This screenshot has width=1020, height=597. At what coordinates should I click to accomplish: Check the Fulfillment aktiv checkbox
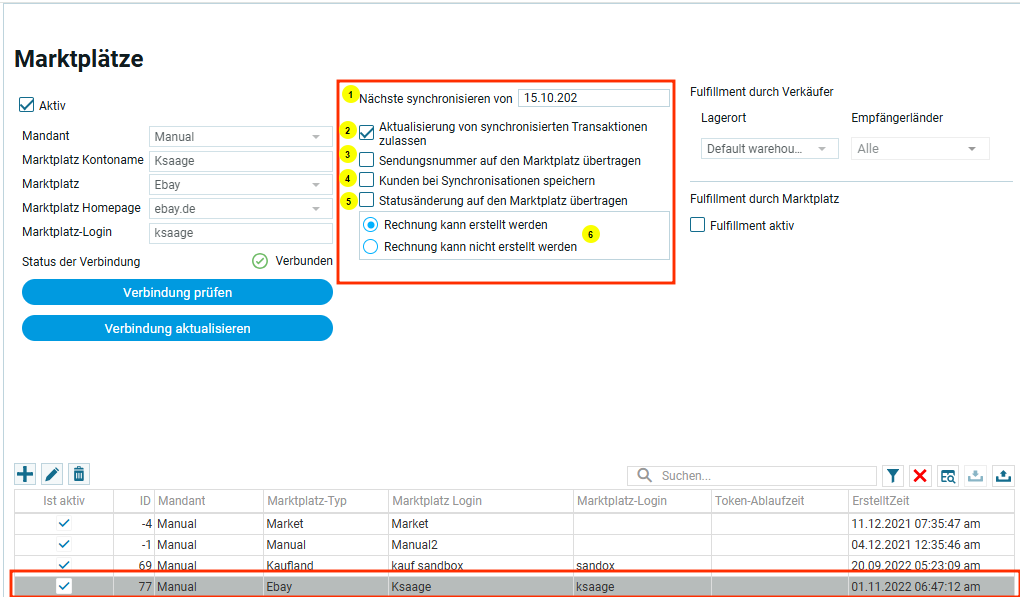coord(698,226)
